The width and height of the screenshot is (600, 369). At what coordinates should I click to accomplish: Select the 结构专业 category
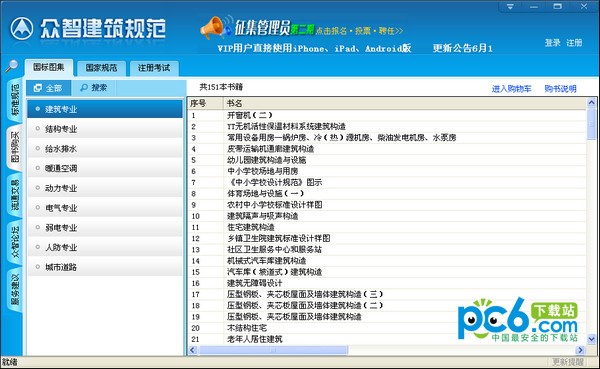click(x=105, y=129)
